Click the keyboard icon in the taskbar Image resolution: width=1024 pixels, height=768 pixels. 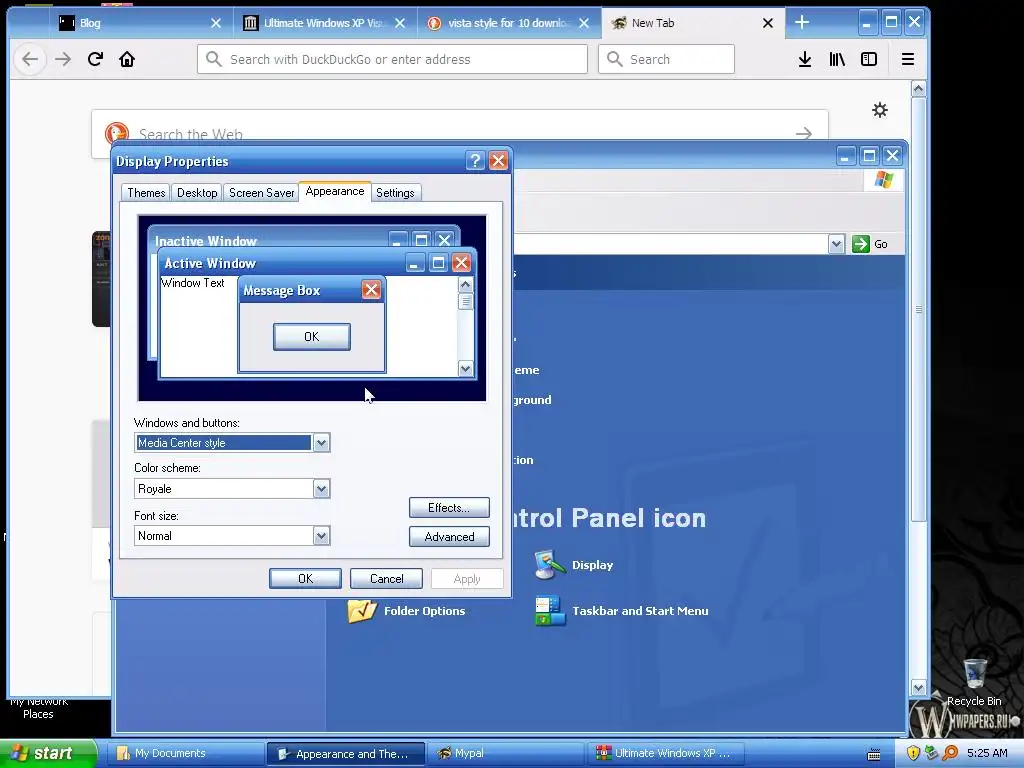(x=874, y=754)
